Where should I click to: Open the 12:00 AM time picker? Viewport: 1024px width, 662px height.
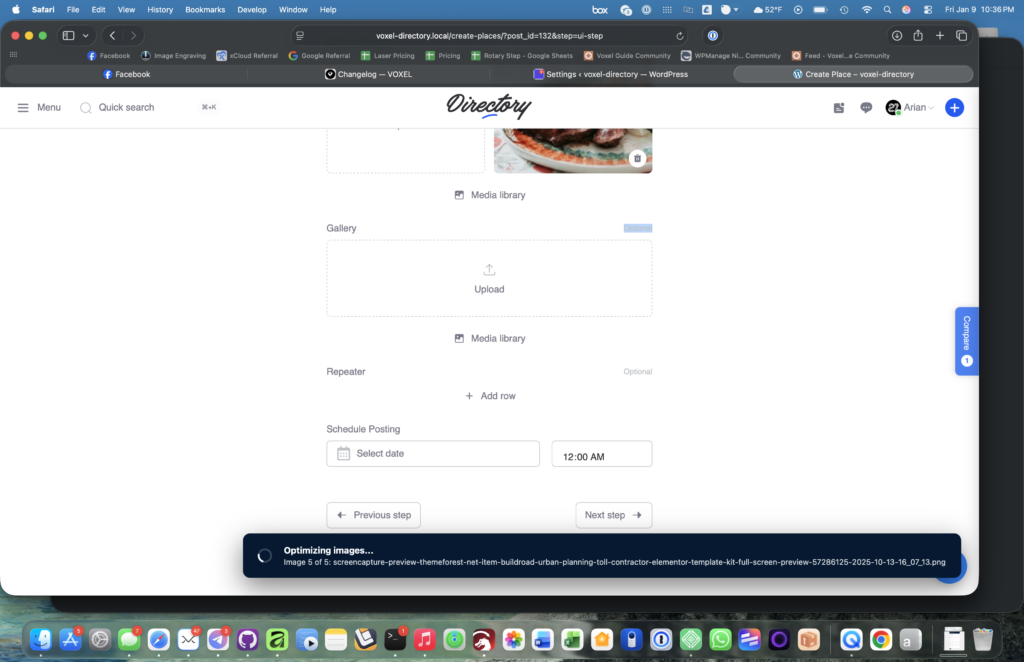click(601, 455)
